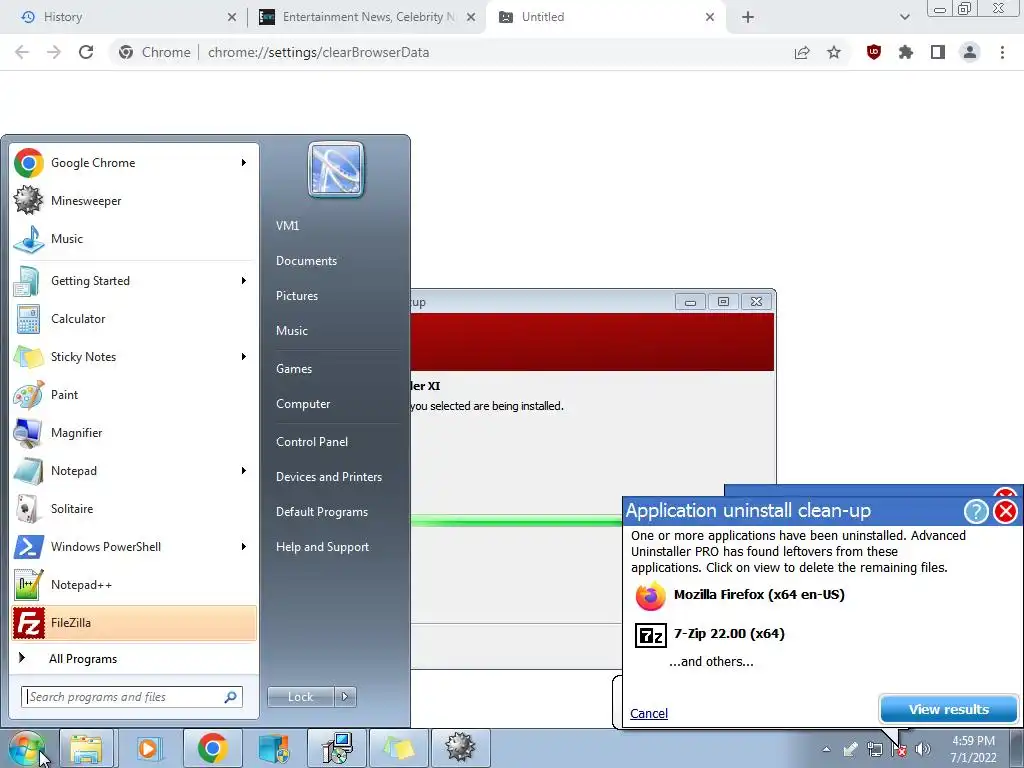Open Chrome tab search dropdown
This screenshot has width=1024, height=768.
[904, 17]
